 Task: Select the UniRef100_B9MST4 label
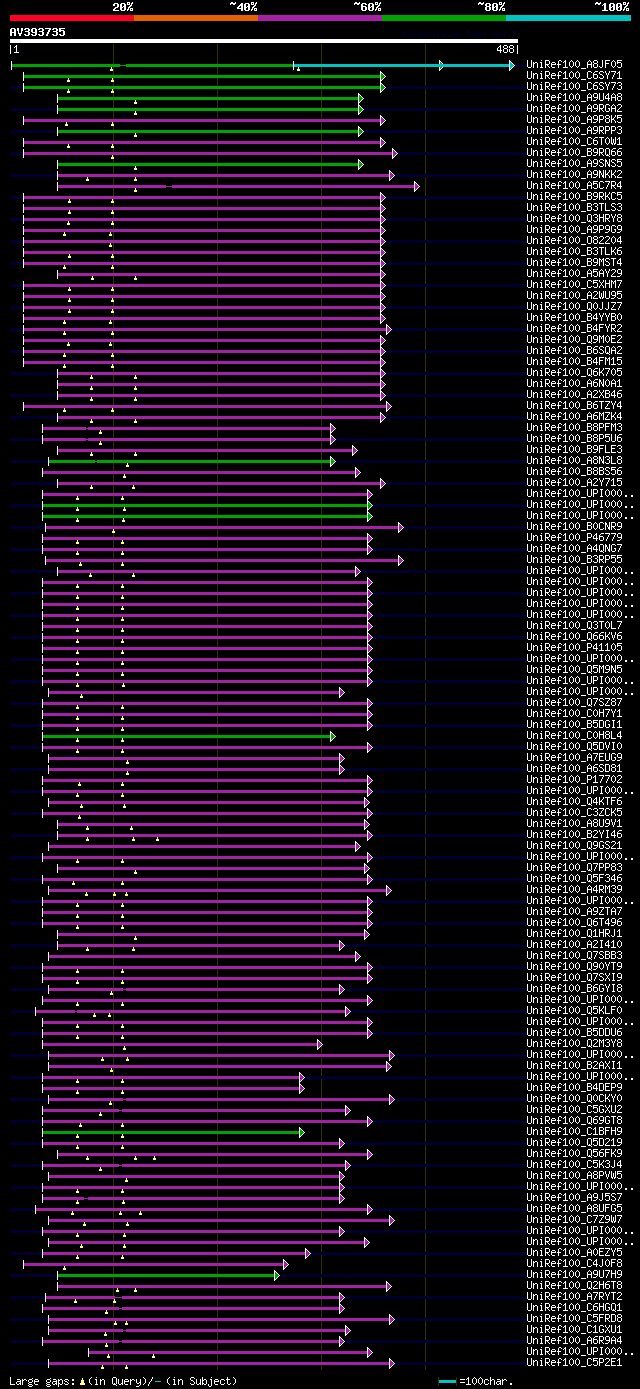click(574, 263)
